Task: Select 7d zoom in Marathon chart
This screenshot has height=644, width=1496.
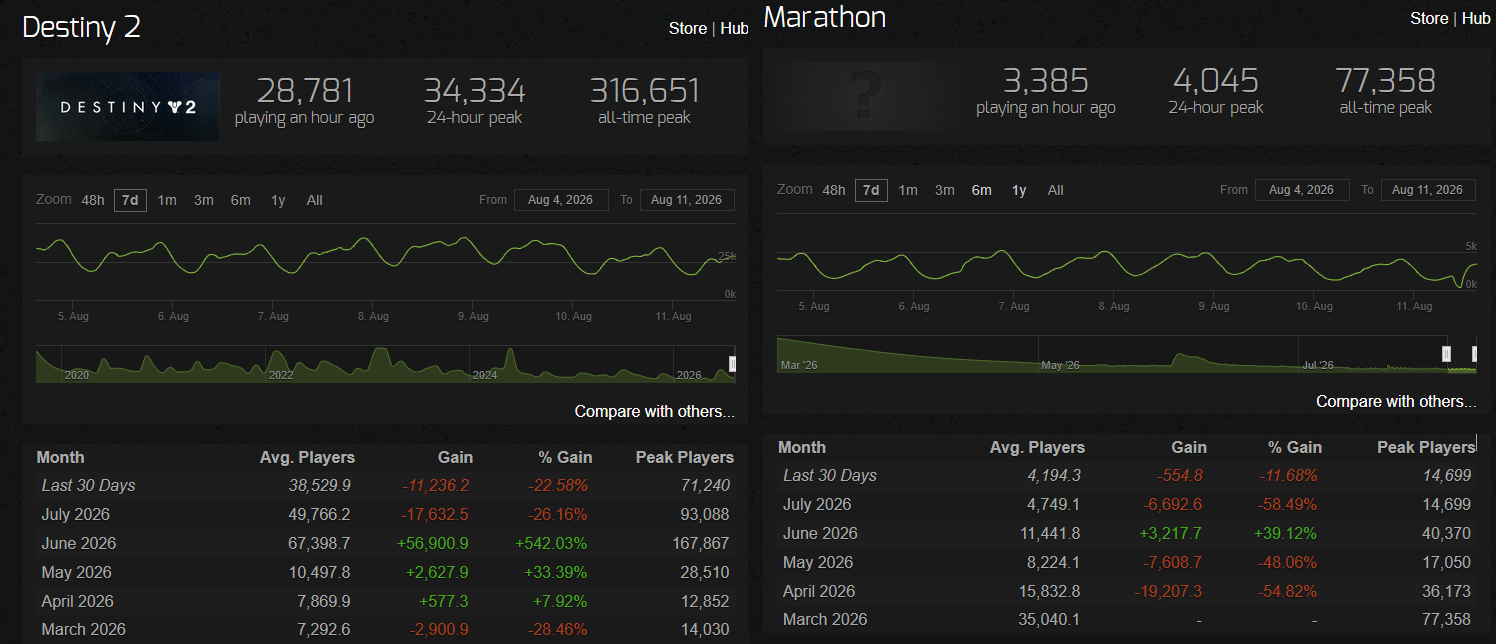Action: [871, 190]
